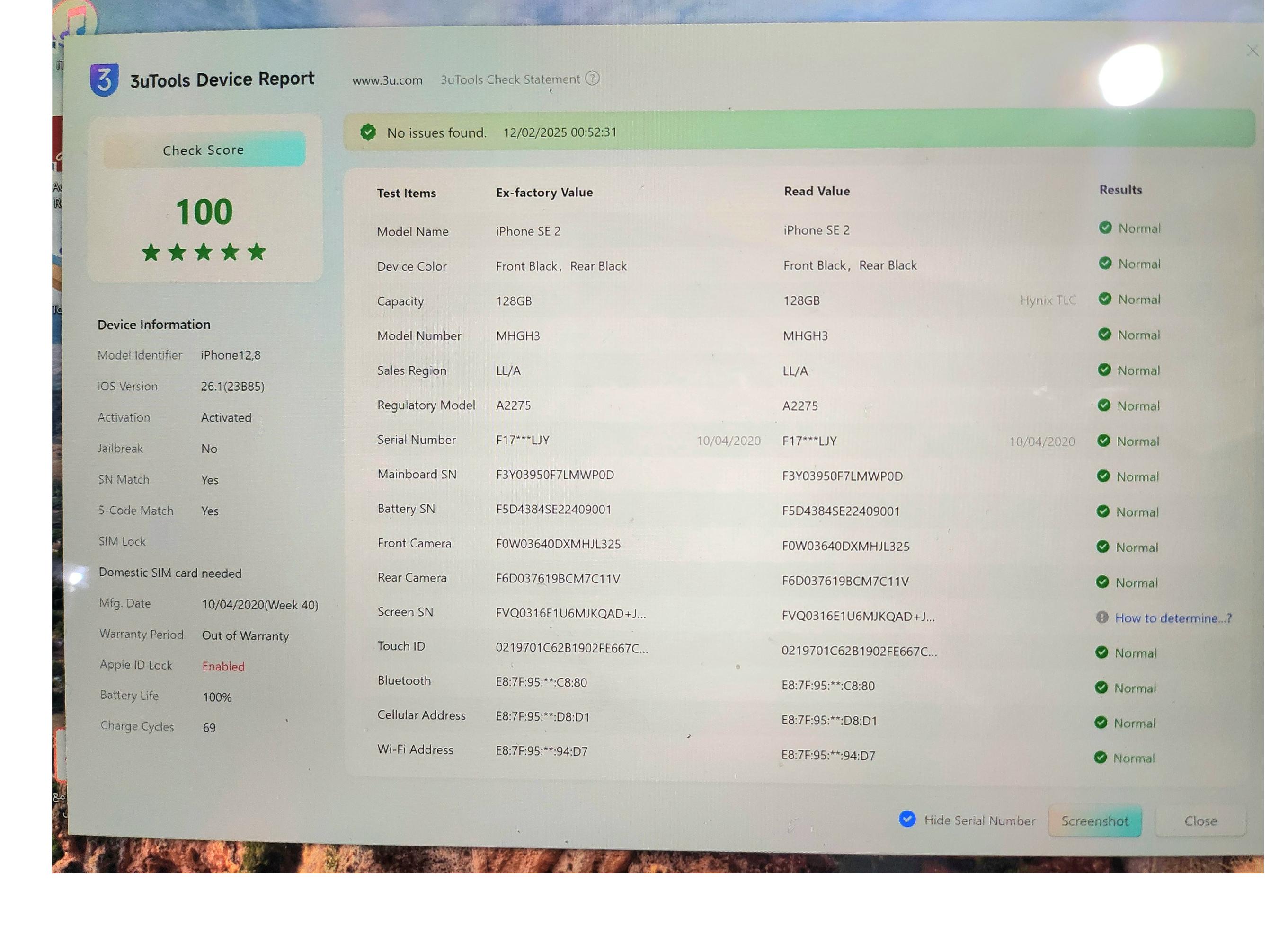This screenshot has height=952, width=1270.
Task: Click the 3uTools shield logo icon
Action: click(x=104, y=80)
